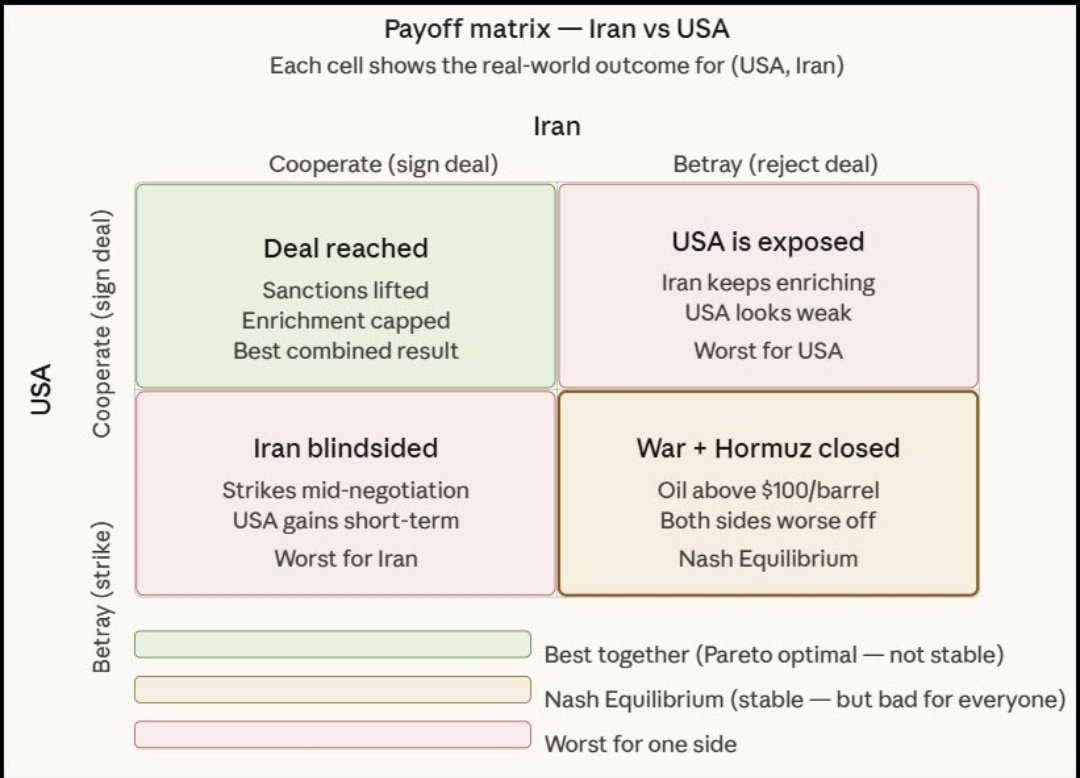
Task: Click the 'Oil above $100/barrel' line
Action: [x=768, y=490]
